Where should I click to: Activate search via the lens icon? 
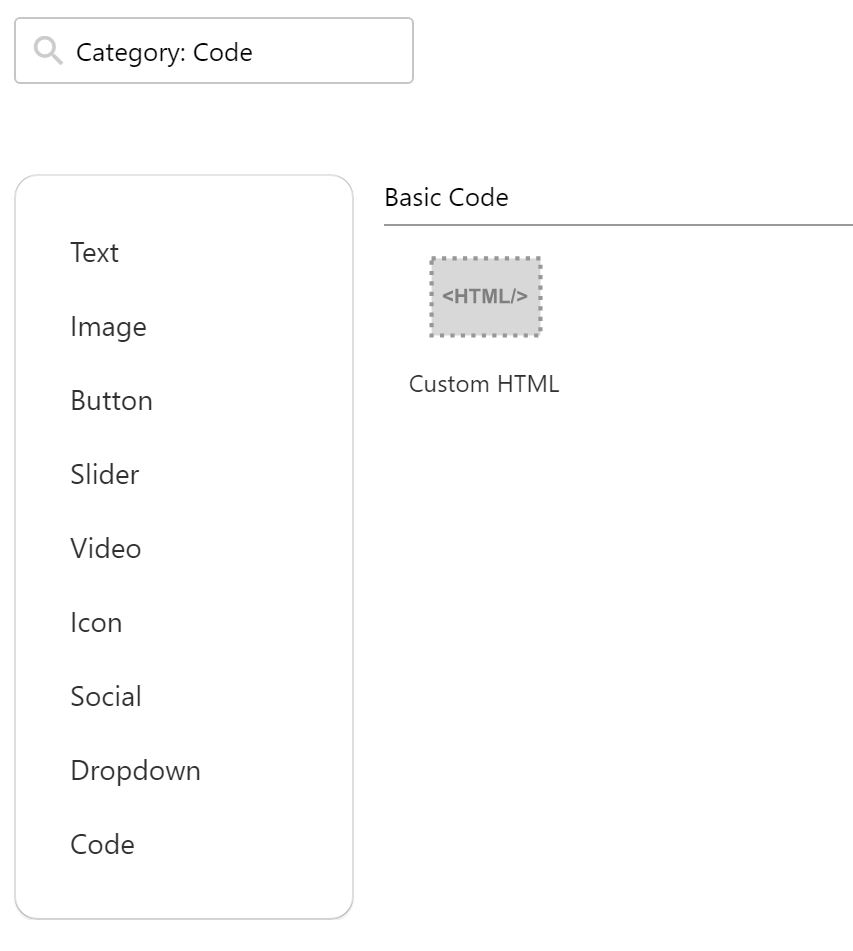coord(48,50)
